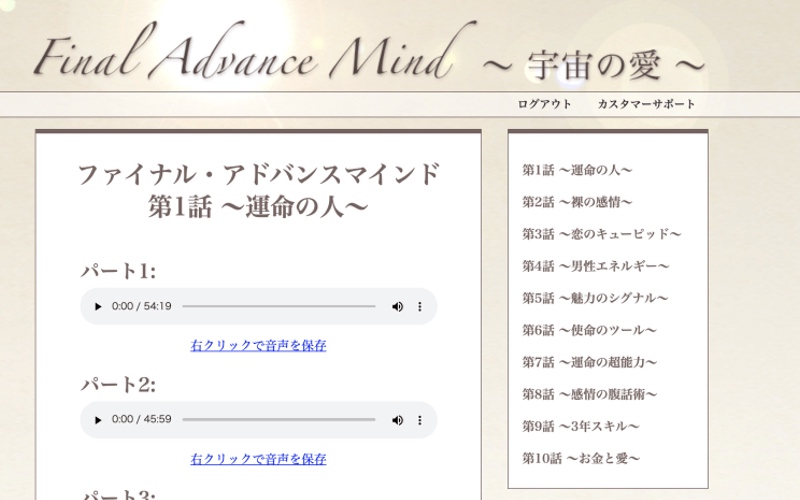Play the パート1 audio track

98,307
